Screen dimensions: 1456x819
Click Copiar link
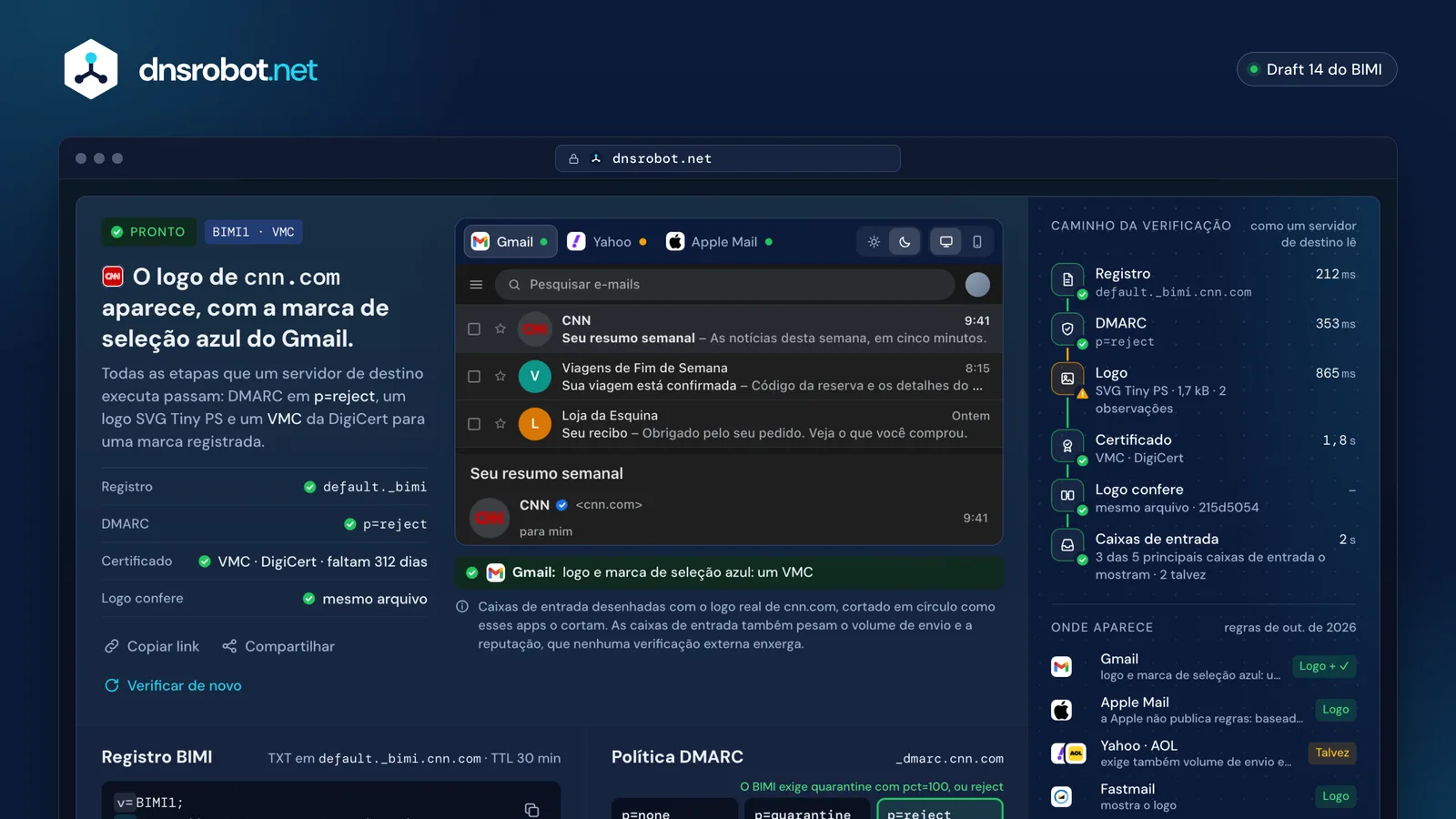152,646
